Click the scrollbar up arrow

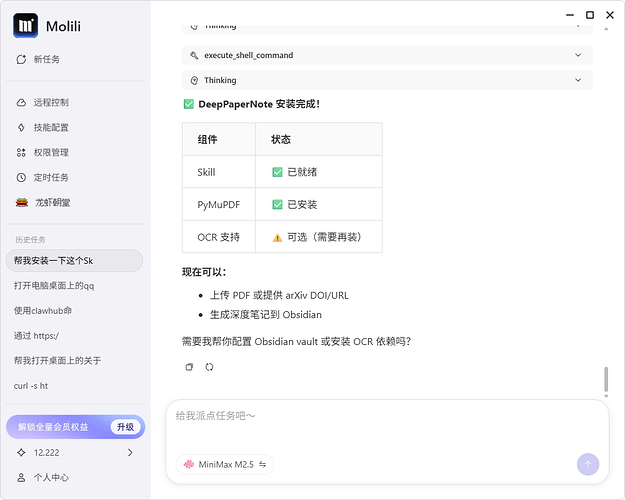[606, 29]
